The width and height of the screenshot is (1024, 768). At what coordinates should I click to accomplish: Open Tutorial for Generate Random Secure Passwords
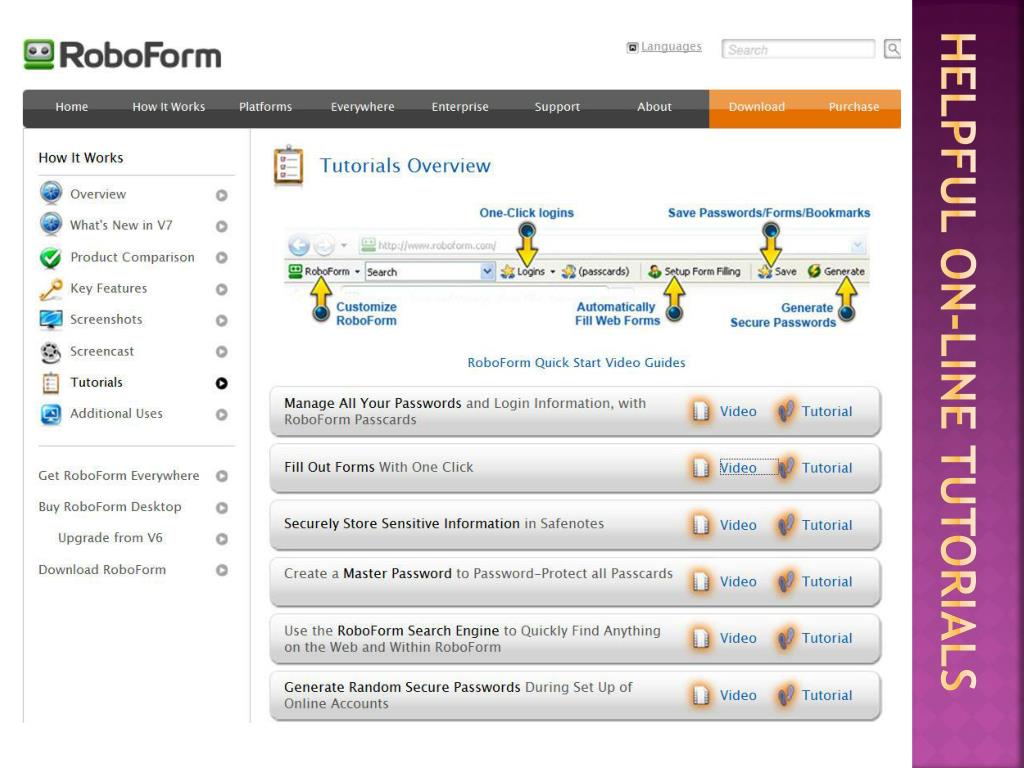tap(827, 695)
